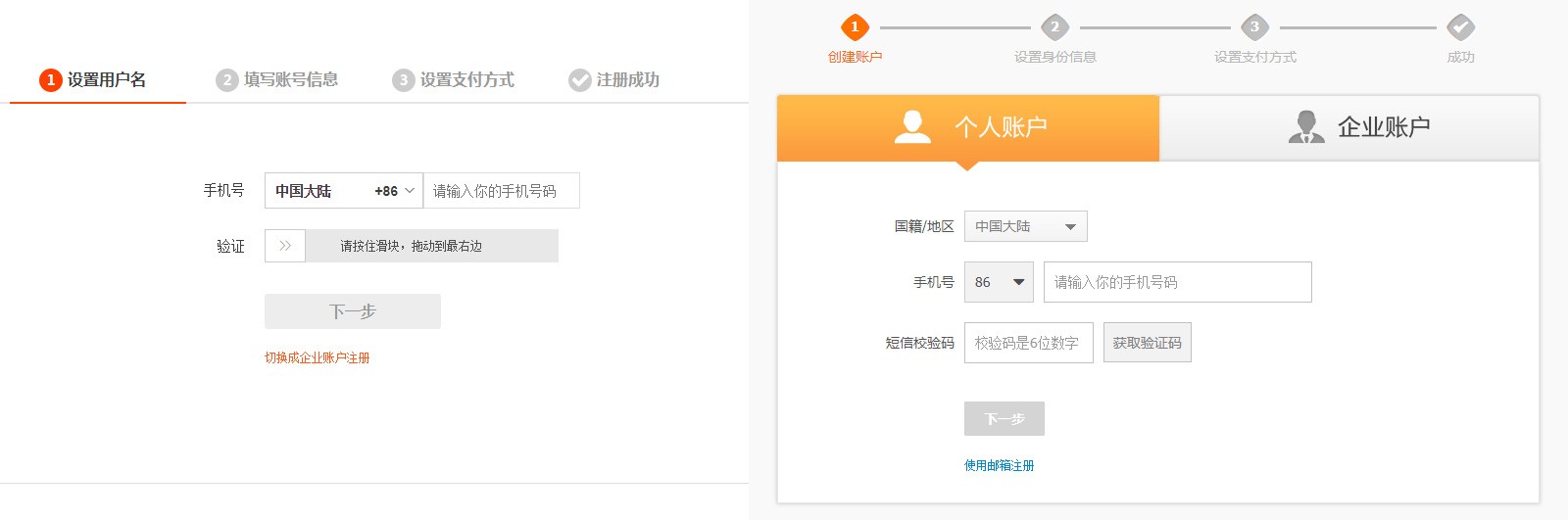This screenshot has height=520, width=1568.
Task: Click the diamond step 2 icon 设置身份信息
Action: pos(1054,27)
